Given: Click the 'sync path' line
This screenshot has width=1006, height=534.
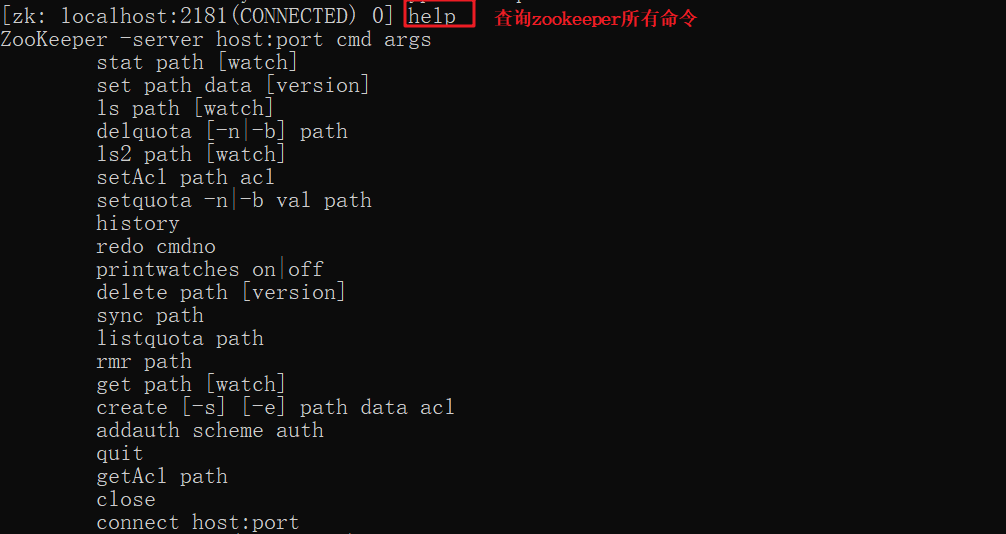Looking at the screenshot, I should point(150,316).
